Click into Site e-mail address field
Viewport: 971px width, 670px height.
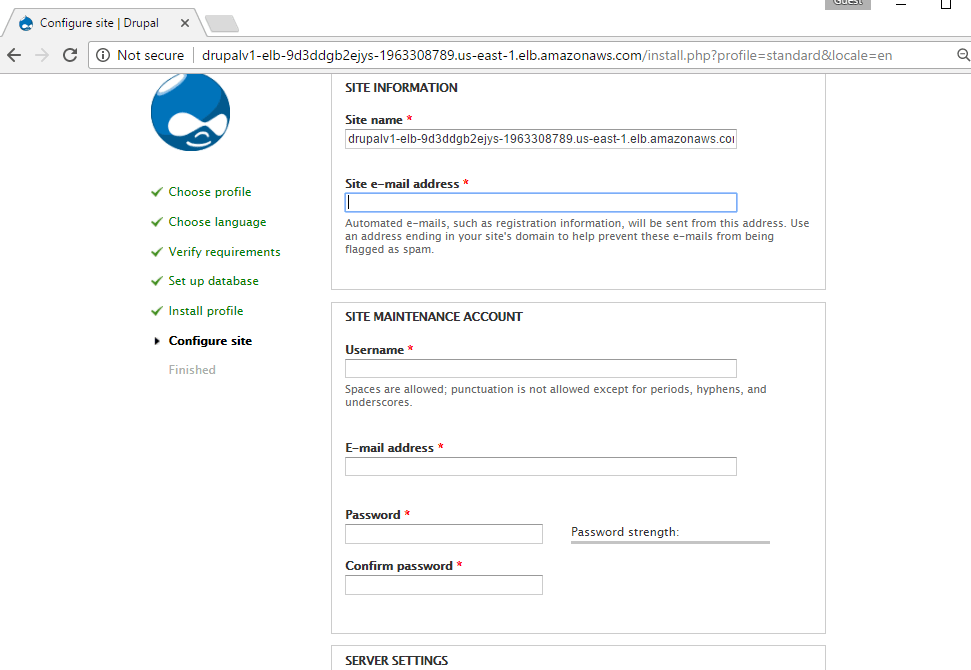tap(540, 202)
